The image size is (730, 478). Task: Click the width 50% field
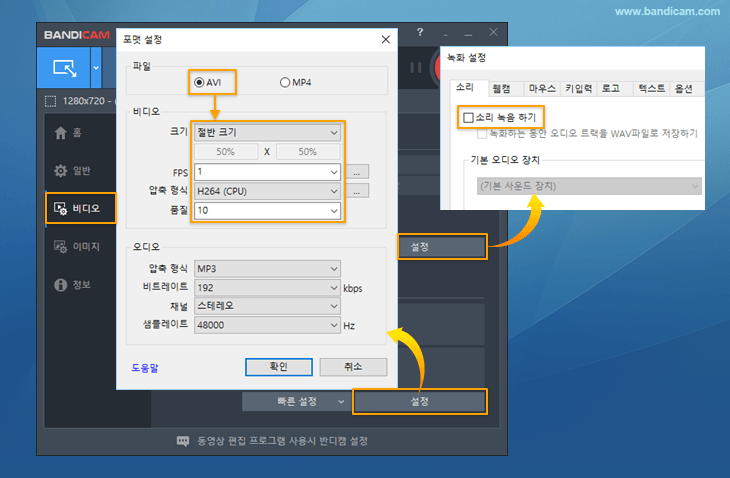click(225, 152)
